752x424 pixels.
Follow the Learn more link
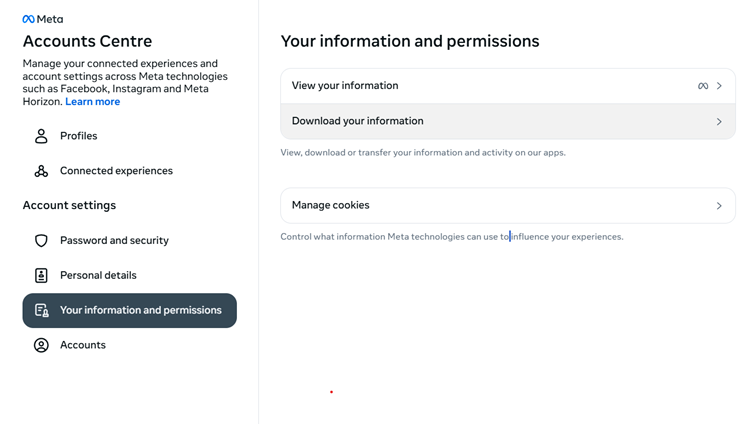(93, 102)
